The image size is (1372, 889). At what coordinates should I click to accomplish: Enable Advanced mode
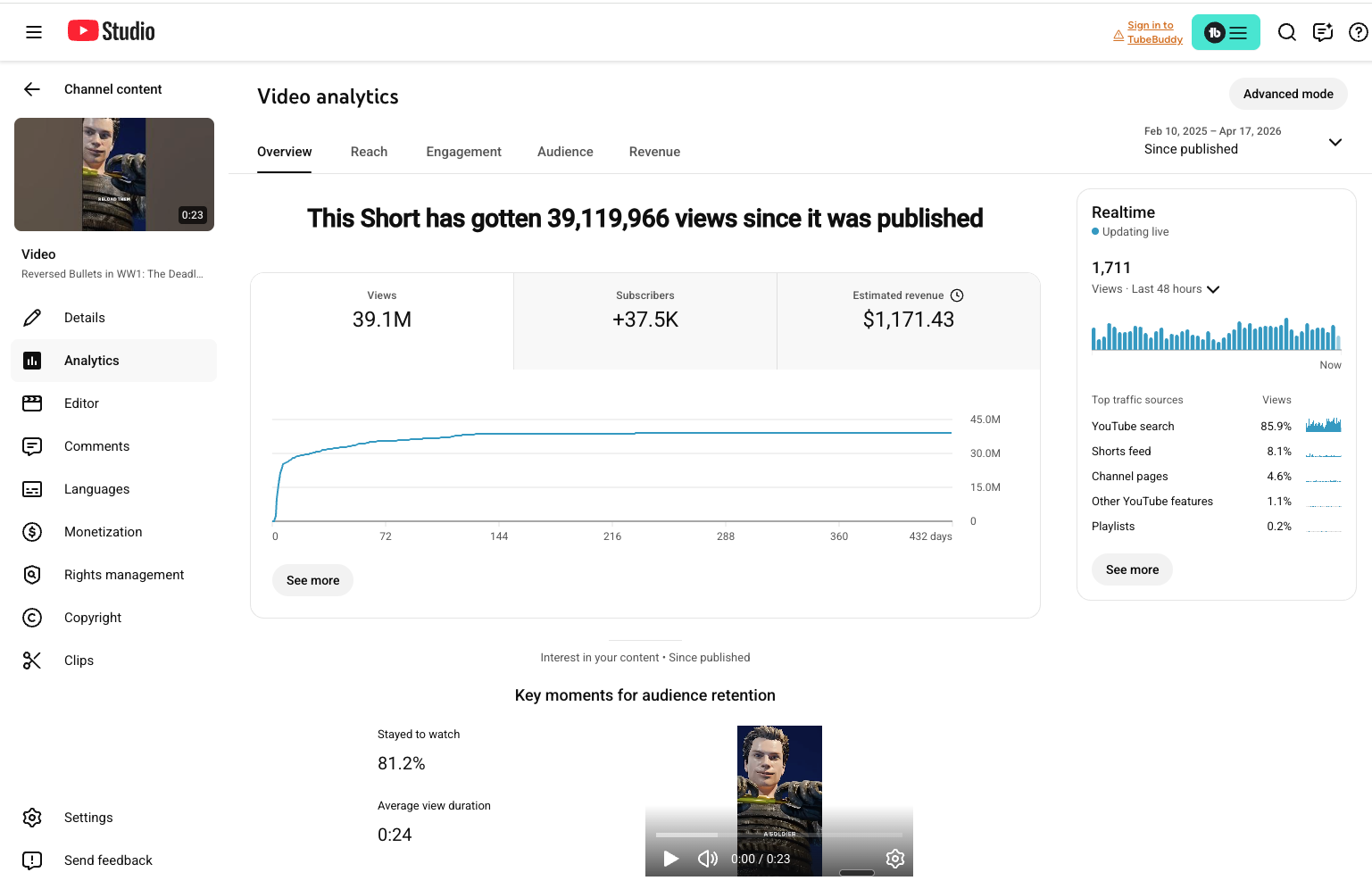click(1288, 94)
